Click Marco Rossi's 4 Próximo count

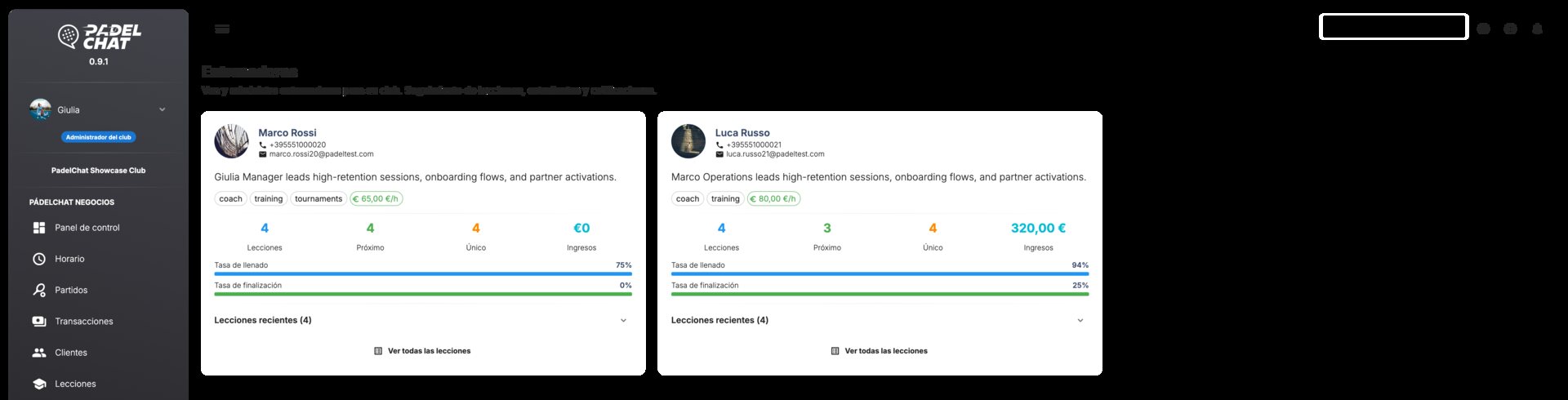coord(370,228)
